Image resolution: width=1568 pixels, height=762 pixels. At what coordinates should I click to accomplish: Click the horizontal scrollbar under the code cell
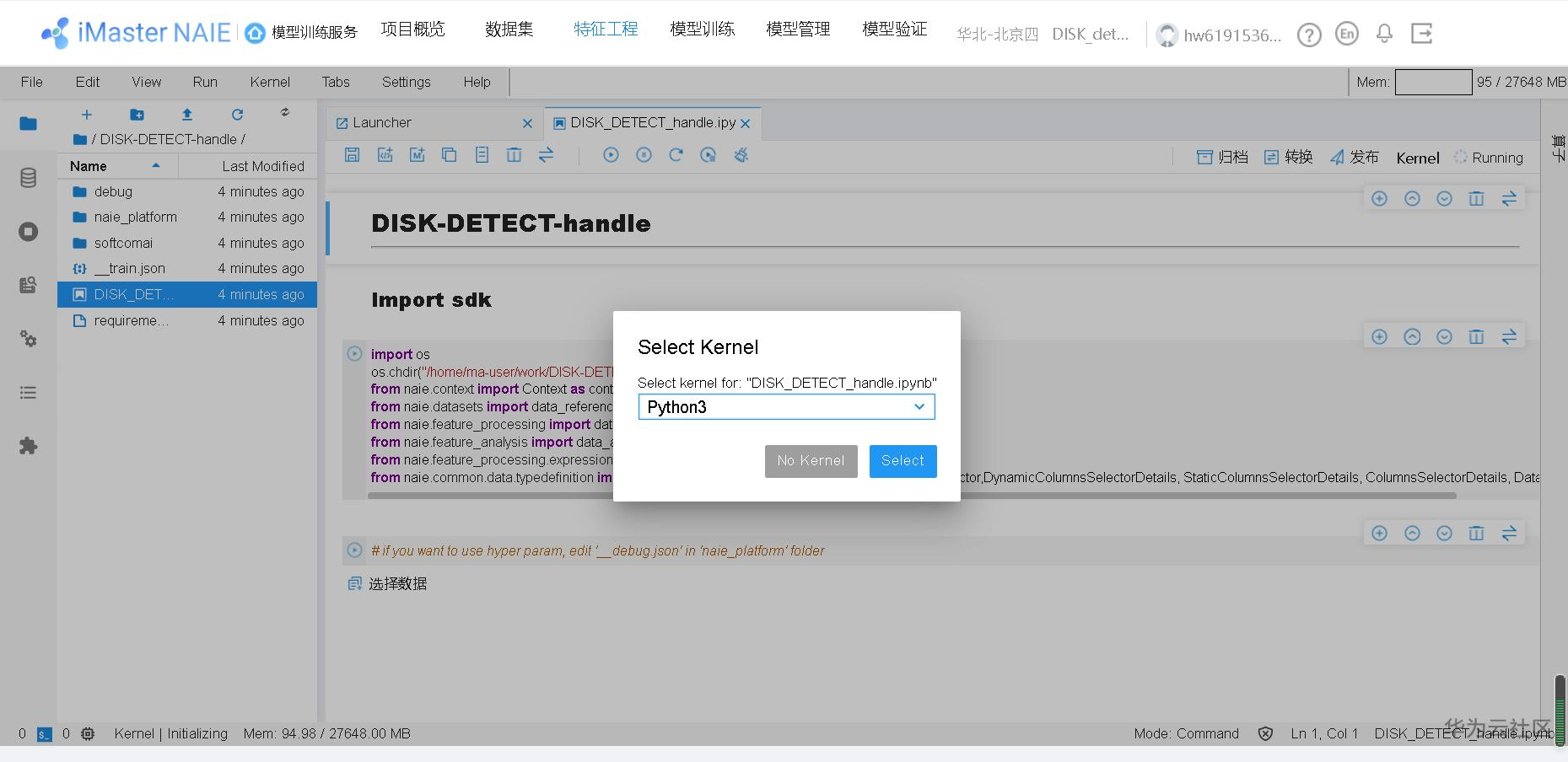912,496
